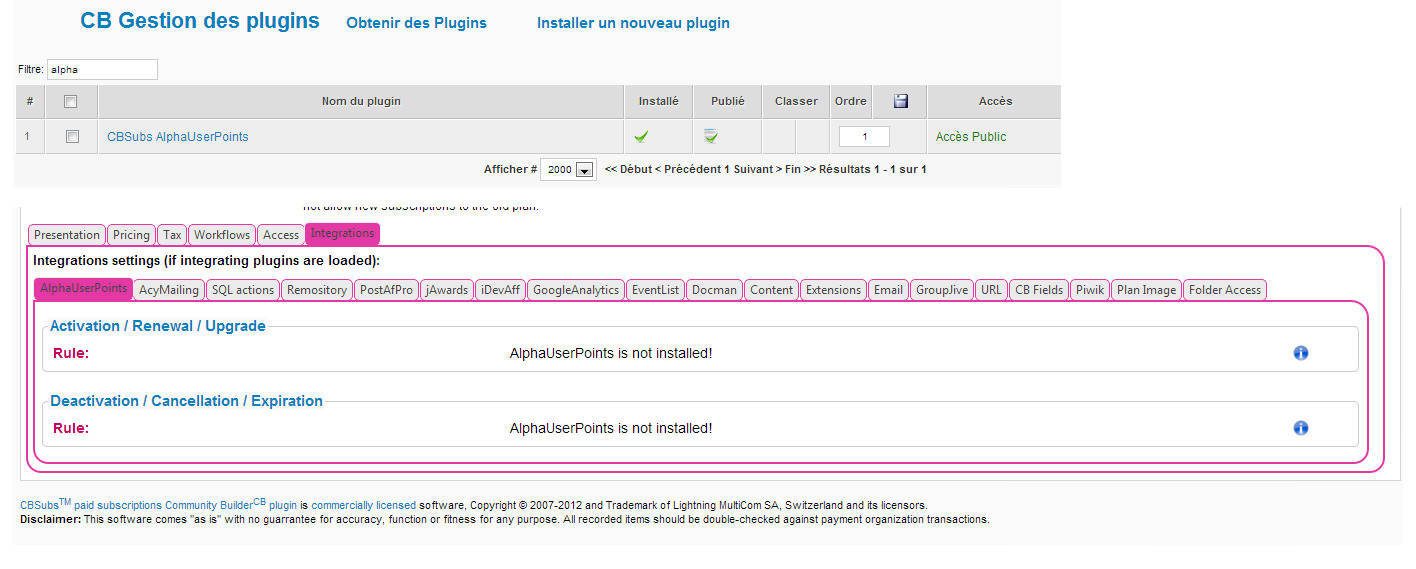Click the Installer un nouveau plugin link
This screenshot has height=569, width=1416.
pyautogui.click(x=633, y=23)
